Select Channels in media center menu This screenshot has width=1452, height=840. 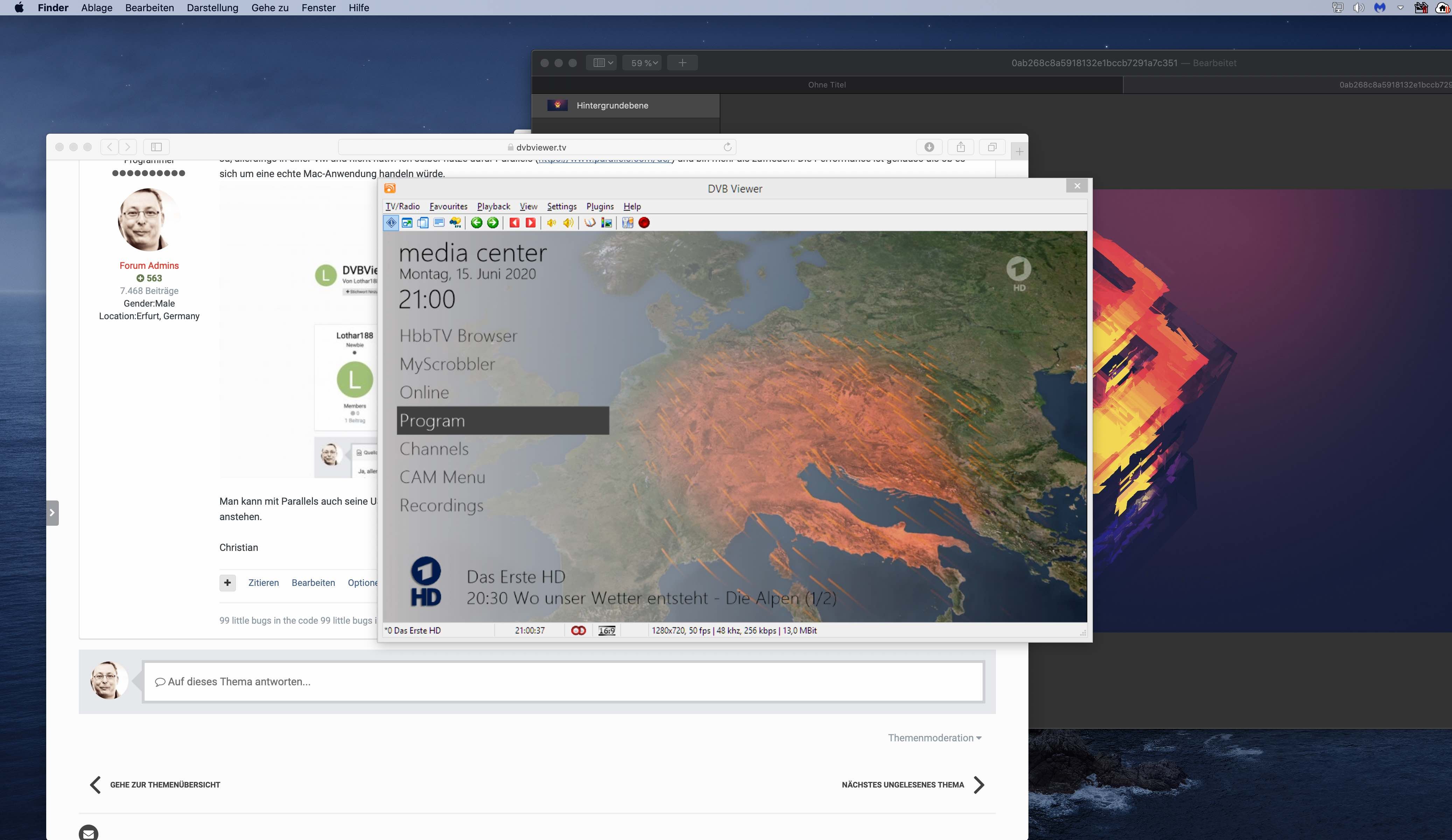click(x=434, y=449)
